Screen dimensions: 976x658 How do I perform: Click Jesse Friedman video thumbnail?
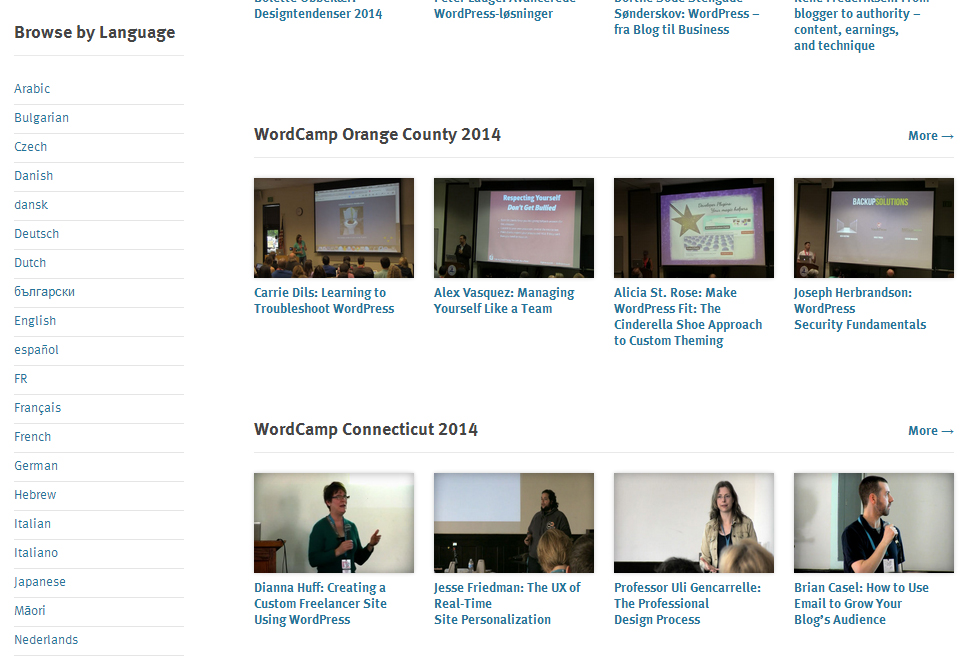point(513,523)
